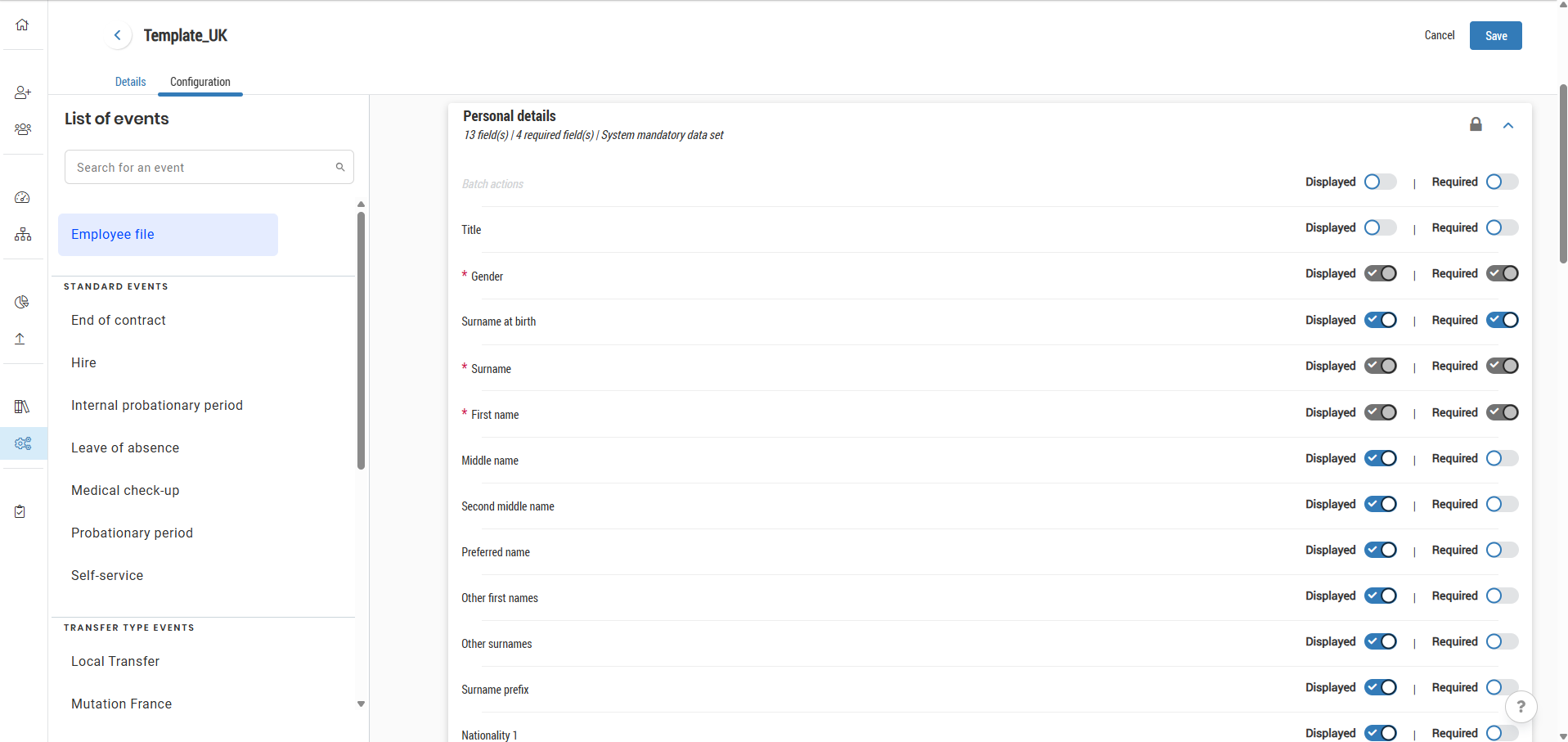Viewport: 1568px width, 742px height.
Task: Click the Search for an event field
Action: pyautogui.click(x=200, y=168)
